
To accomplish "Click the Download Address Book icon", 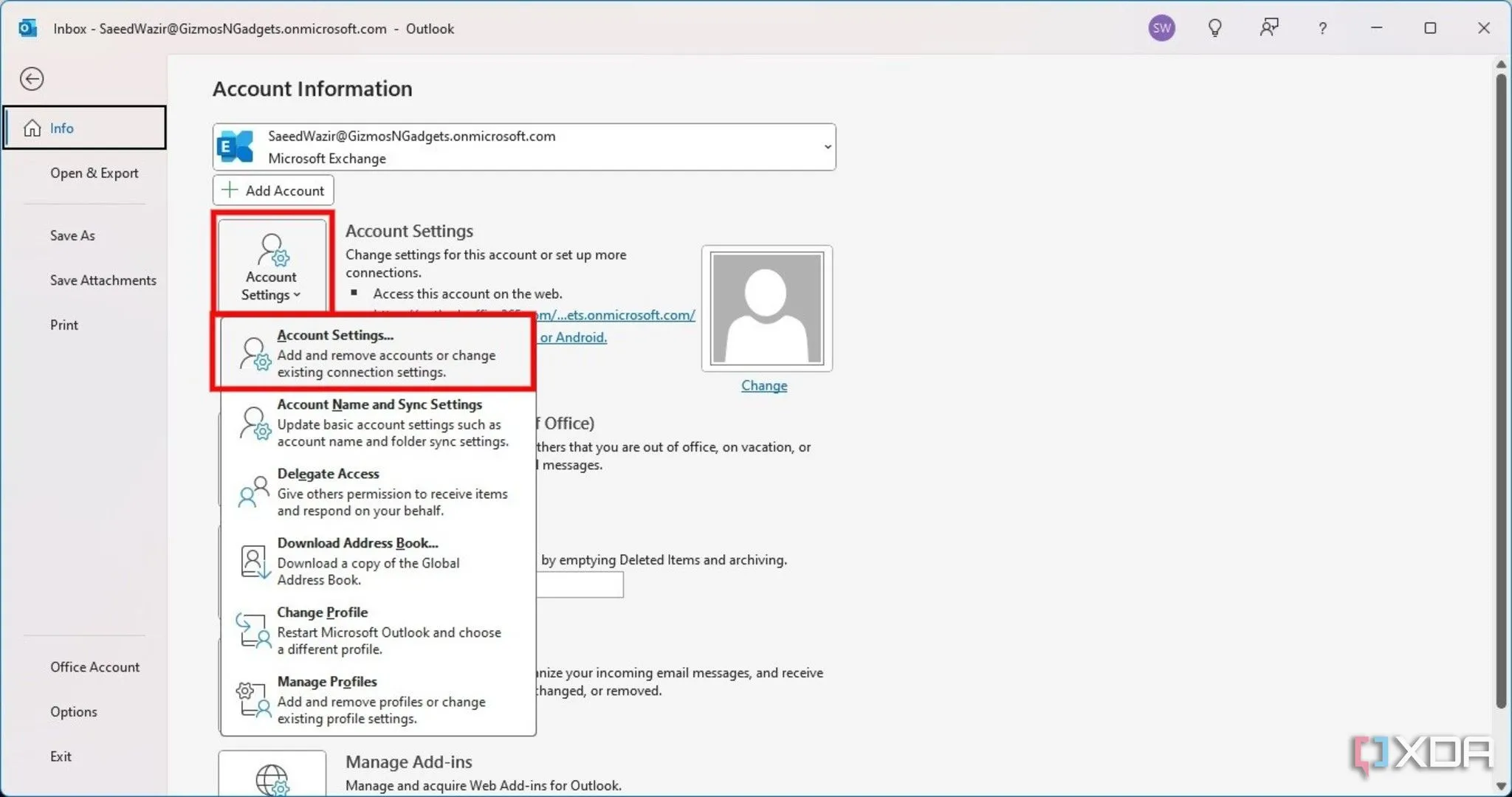I will tap(255, 562).
